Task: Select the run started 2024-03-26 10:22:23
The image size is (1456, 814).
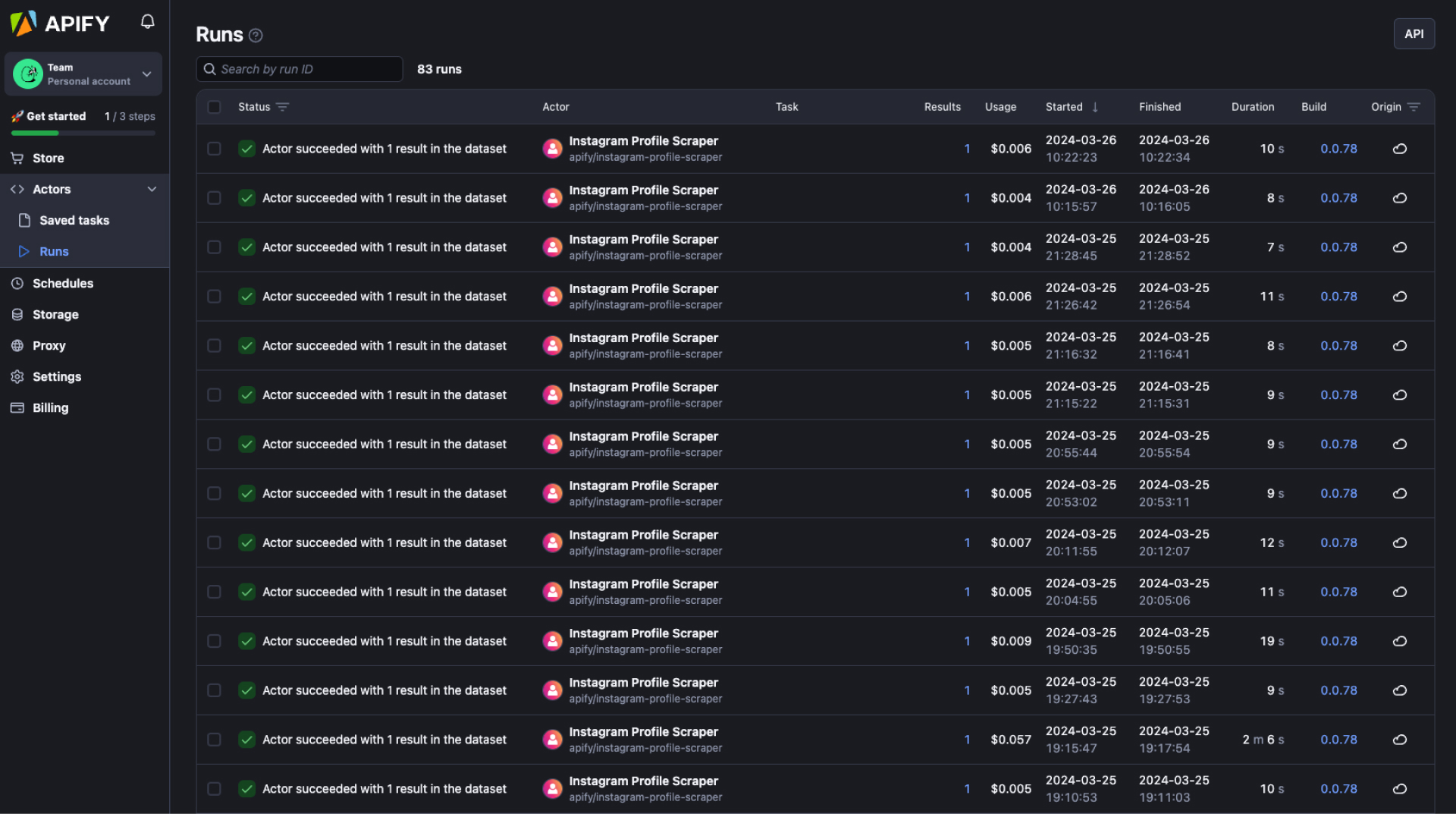Action: click(x=215, y=149)
